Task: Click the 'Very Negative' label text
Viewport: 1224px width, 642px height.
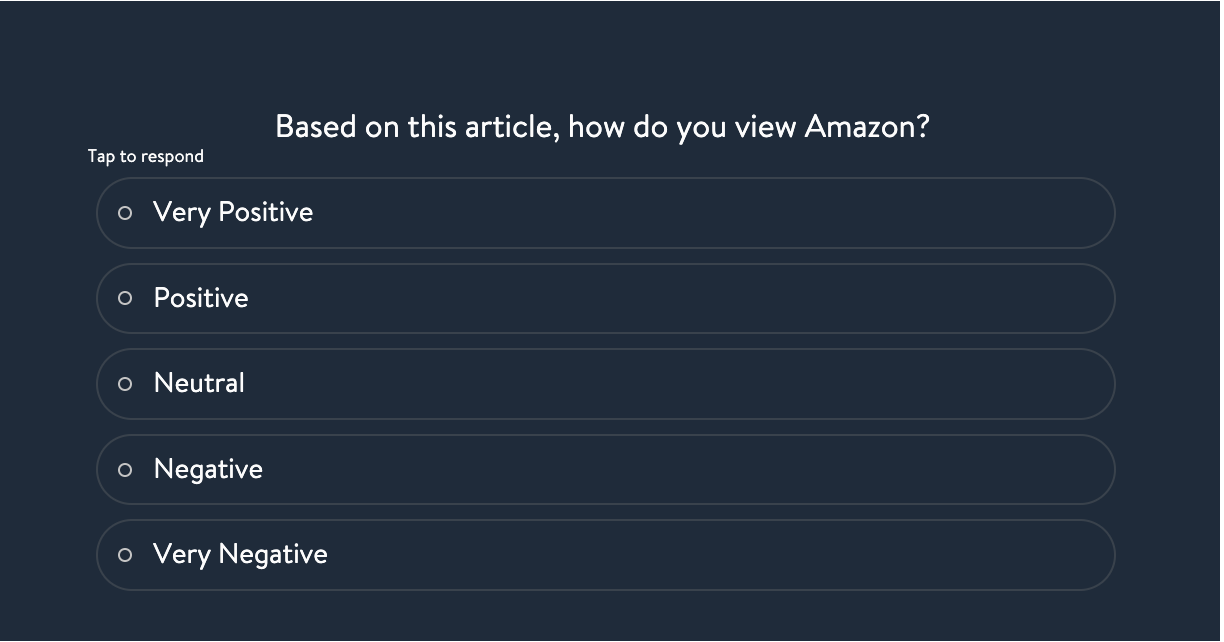Action: tap(240, 554)
